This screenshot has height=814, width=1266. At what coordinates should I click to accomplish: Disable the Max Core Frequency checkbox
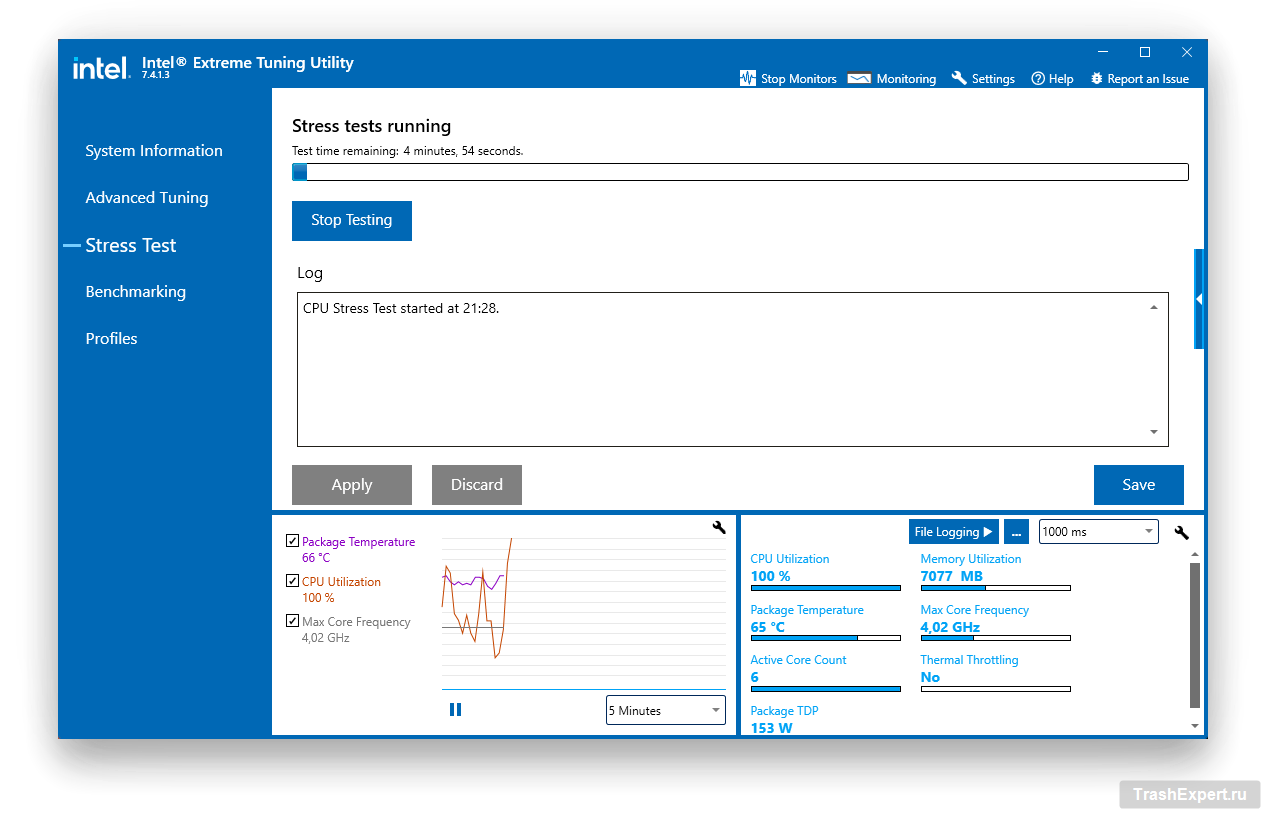pos(292,621)
